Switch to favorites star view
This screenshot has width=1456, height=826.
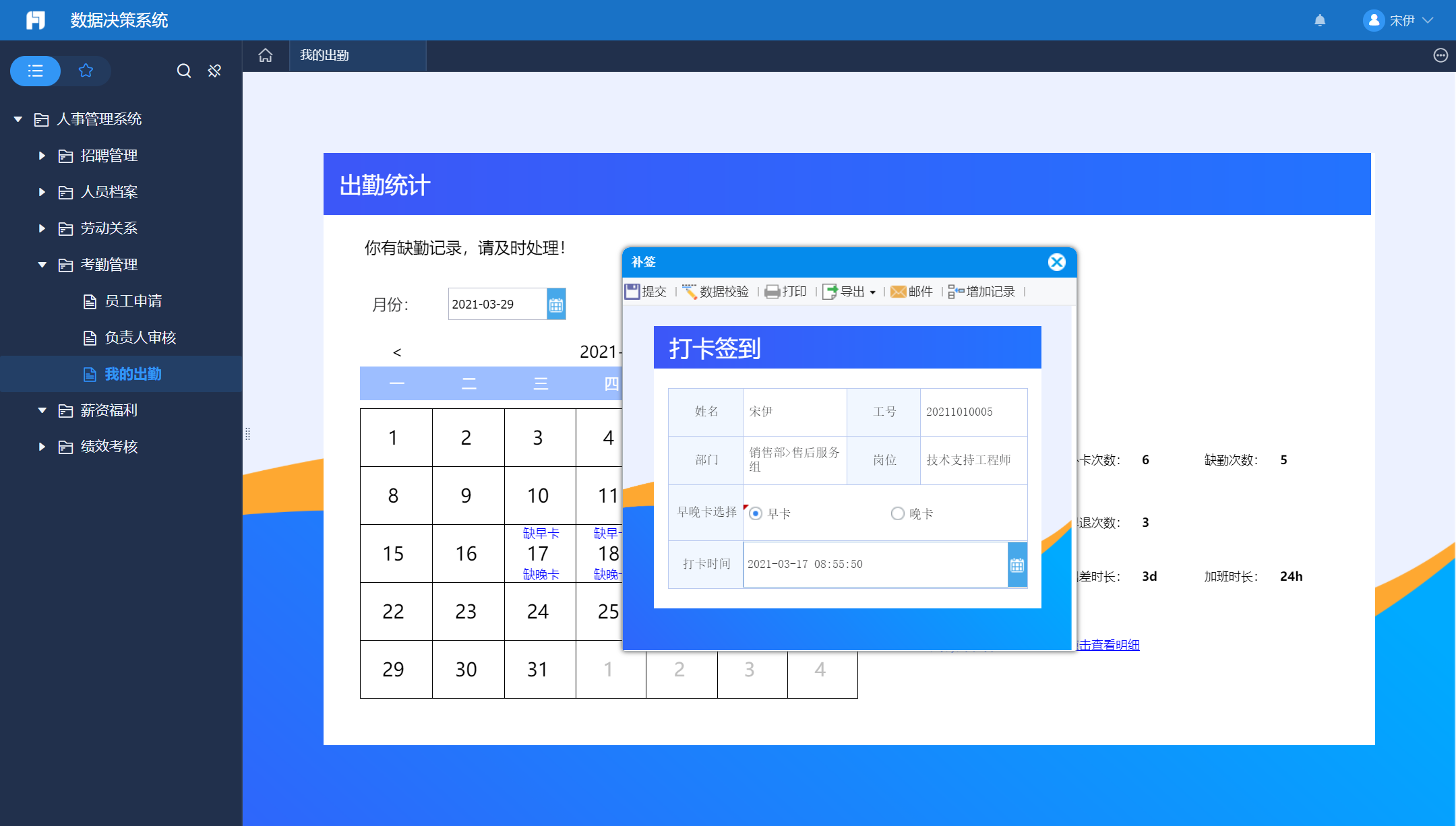[86, 71]
